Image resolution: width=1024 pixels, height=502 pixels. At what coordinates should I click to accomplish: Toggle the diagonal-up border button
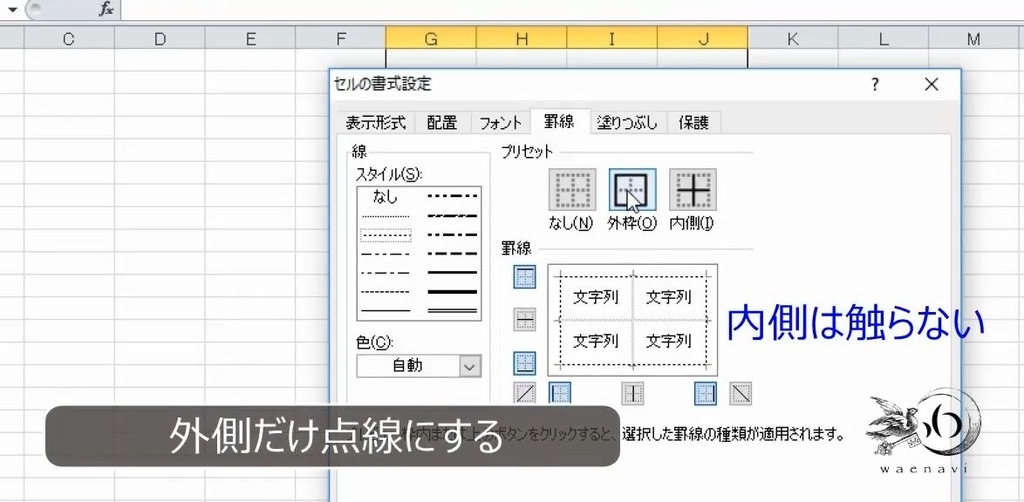click(525, 393)
